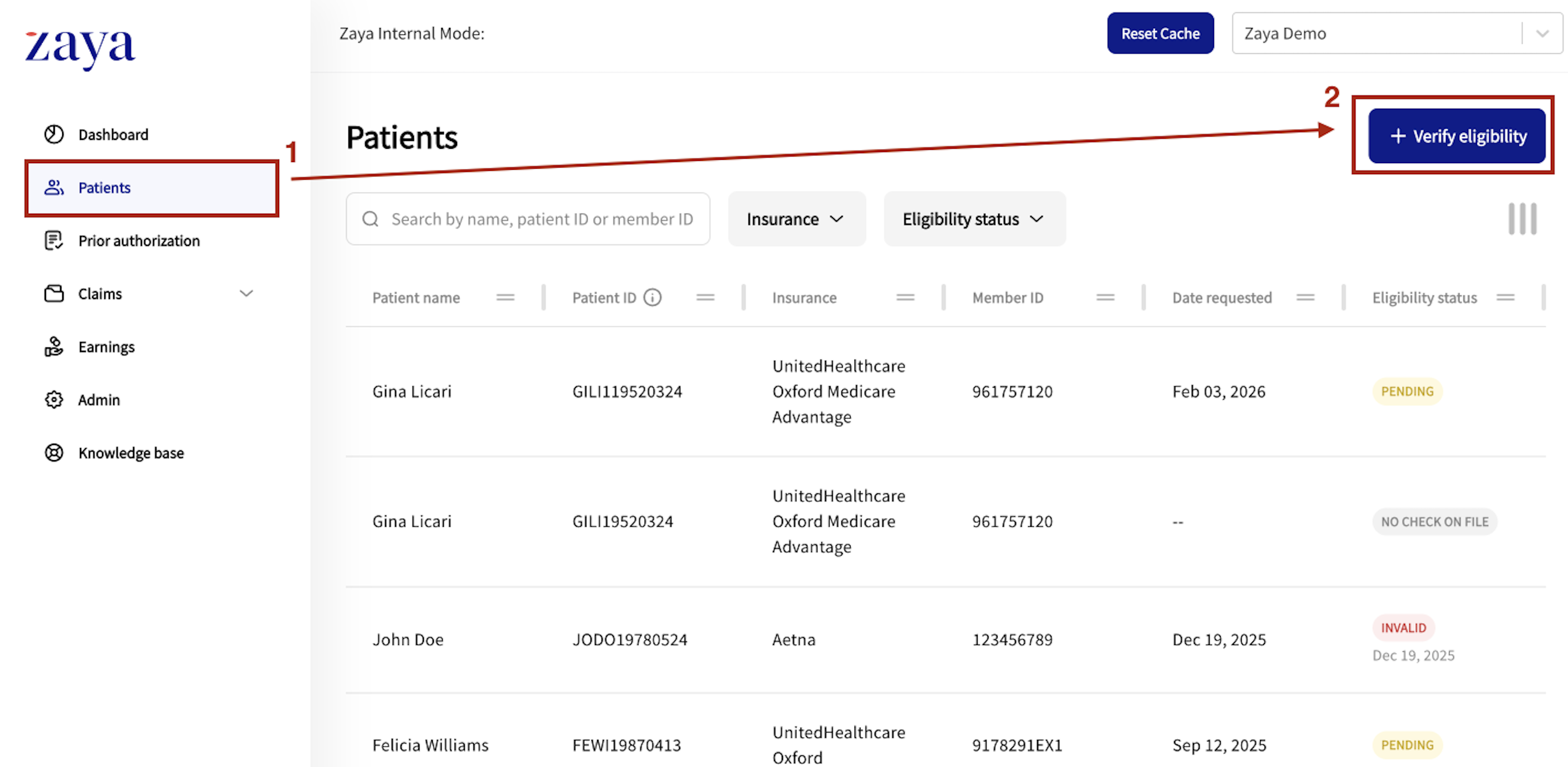
Task: Click the Earnings hand-coin icon
Action: click(54, 346)
